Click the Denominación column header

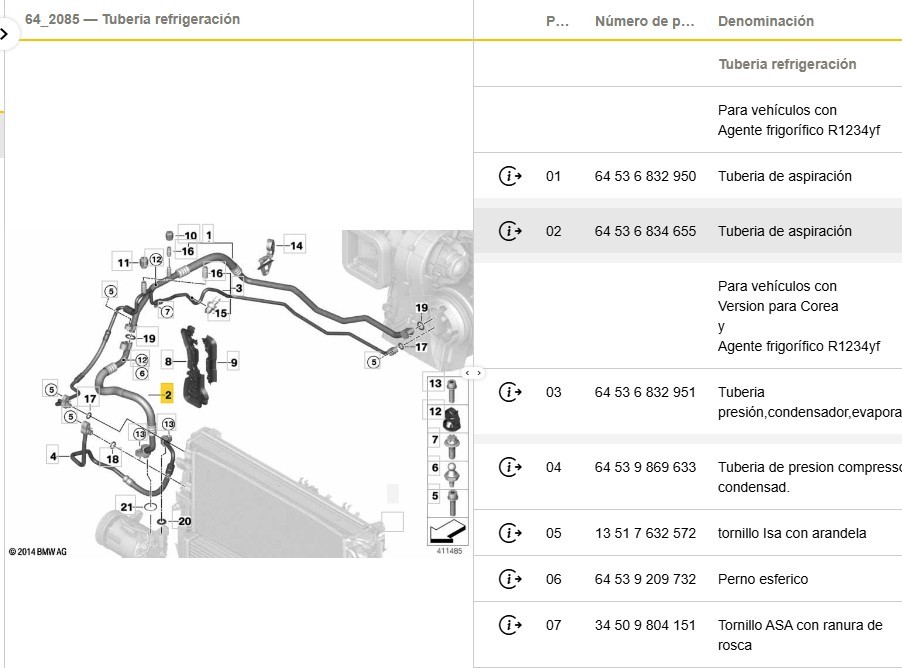click(x=765, y=21)
